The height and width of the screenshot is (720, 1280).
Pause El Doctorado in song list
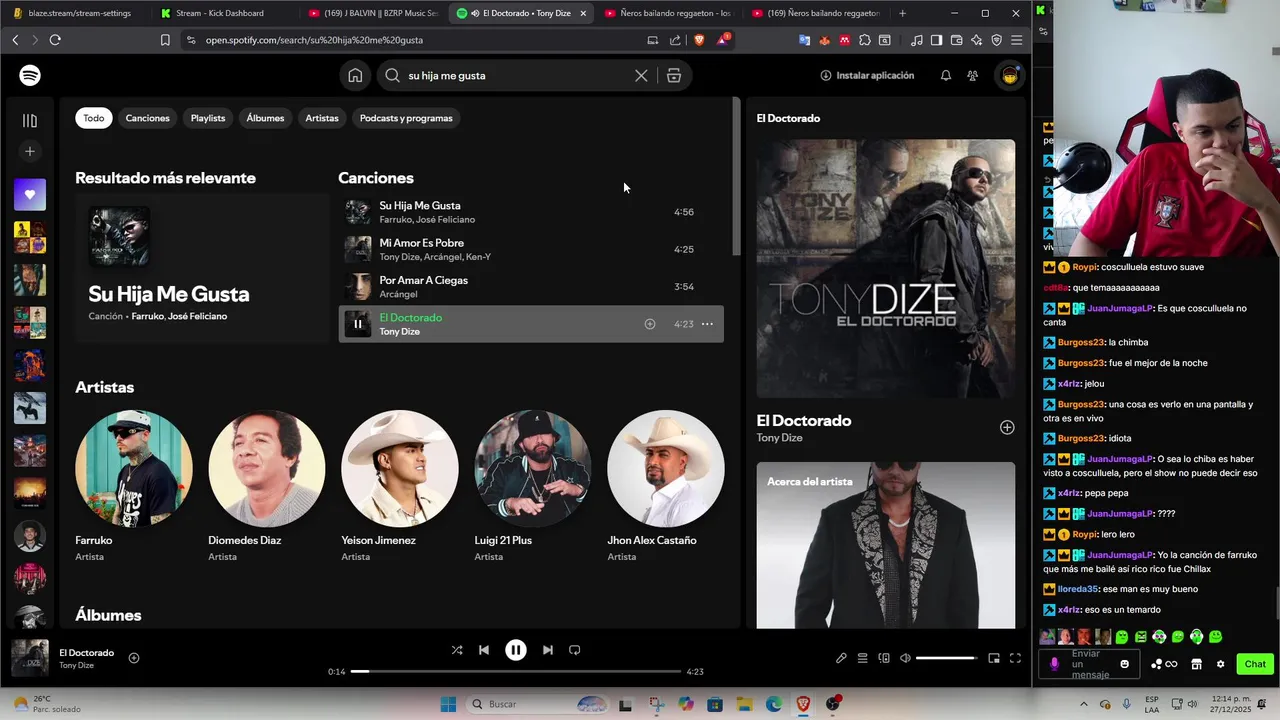[x=358, y=324]
